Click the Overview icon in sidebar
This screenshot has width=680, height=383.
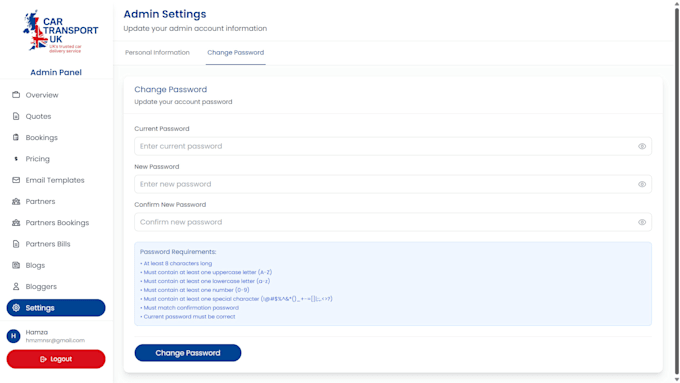16,95
